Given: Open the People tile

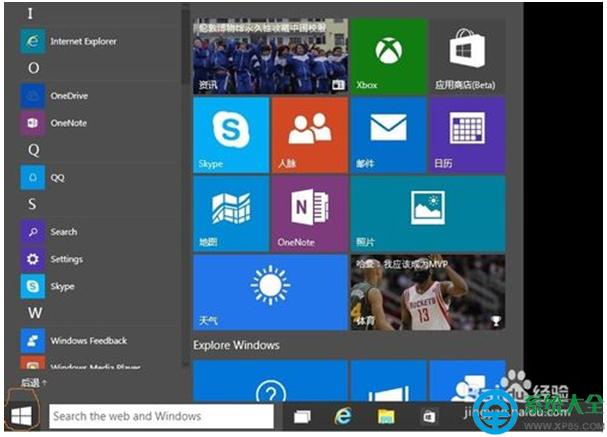Looking at the screenshot, I should [x=310, y=135].
